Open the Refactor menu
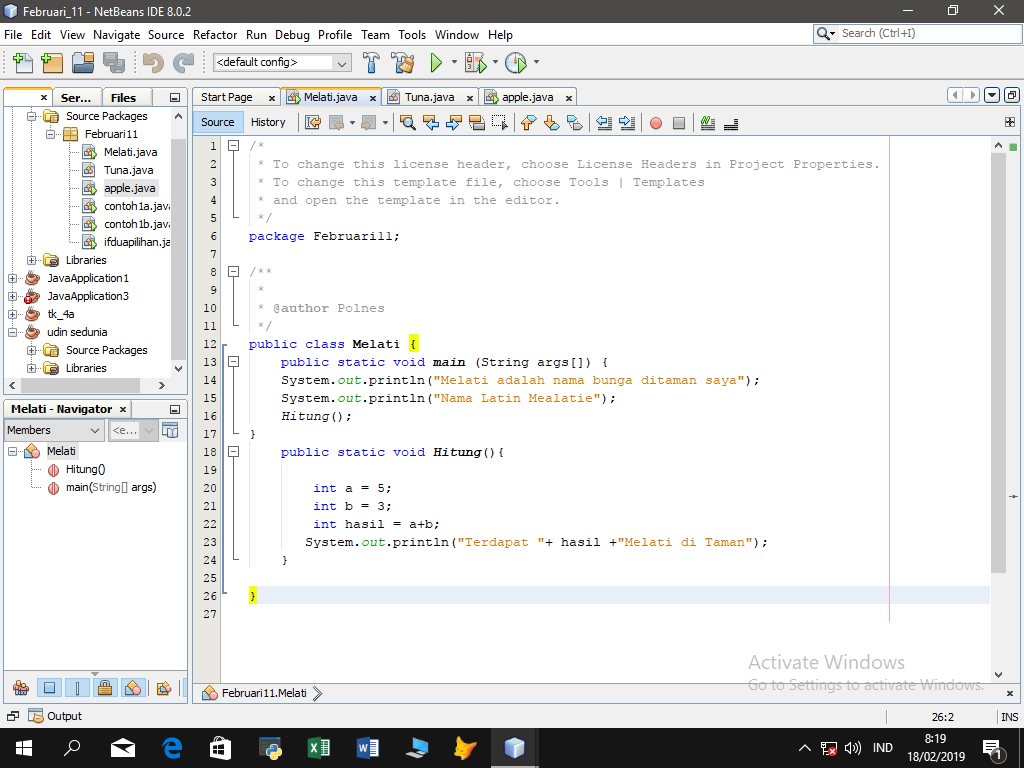The width and height of the screenshot is (1024, 768). 214,34
